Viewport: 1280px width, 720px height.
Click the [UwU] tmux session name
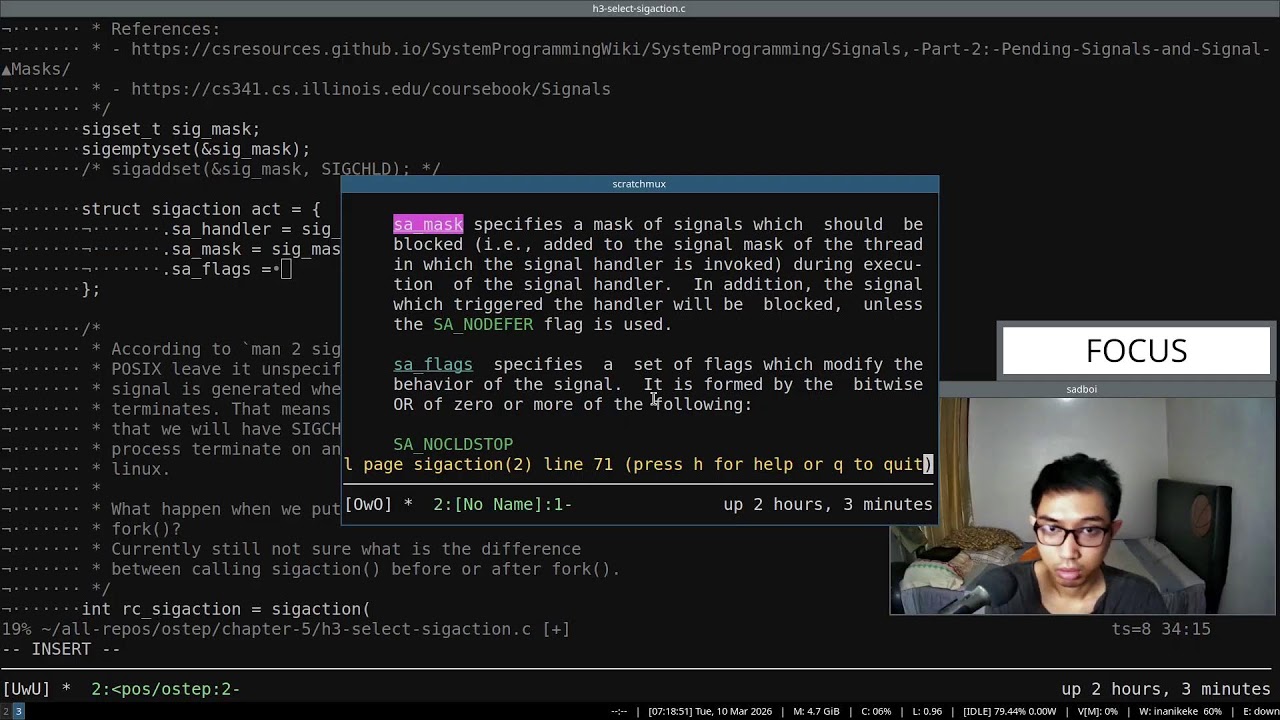pos(27,689)
